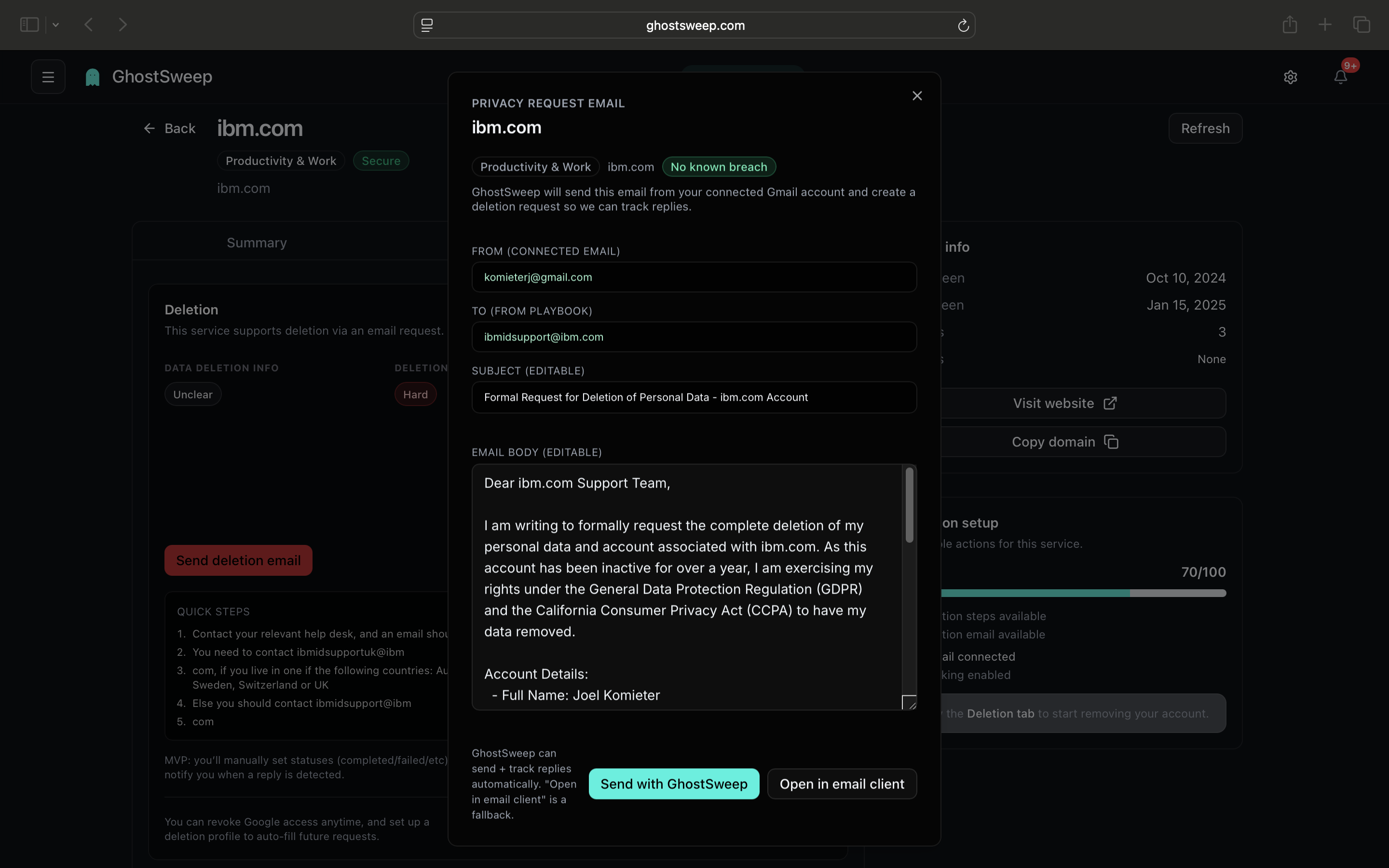Click the GhostSweep ghost logo
The width and height of the screenshot is (1389, 868).
click(93, 77)
